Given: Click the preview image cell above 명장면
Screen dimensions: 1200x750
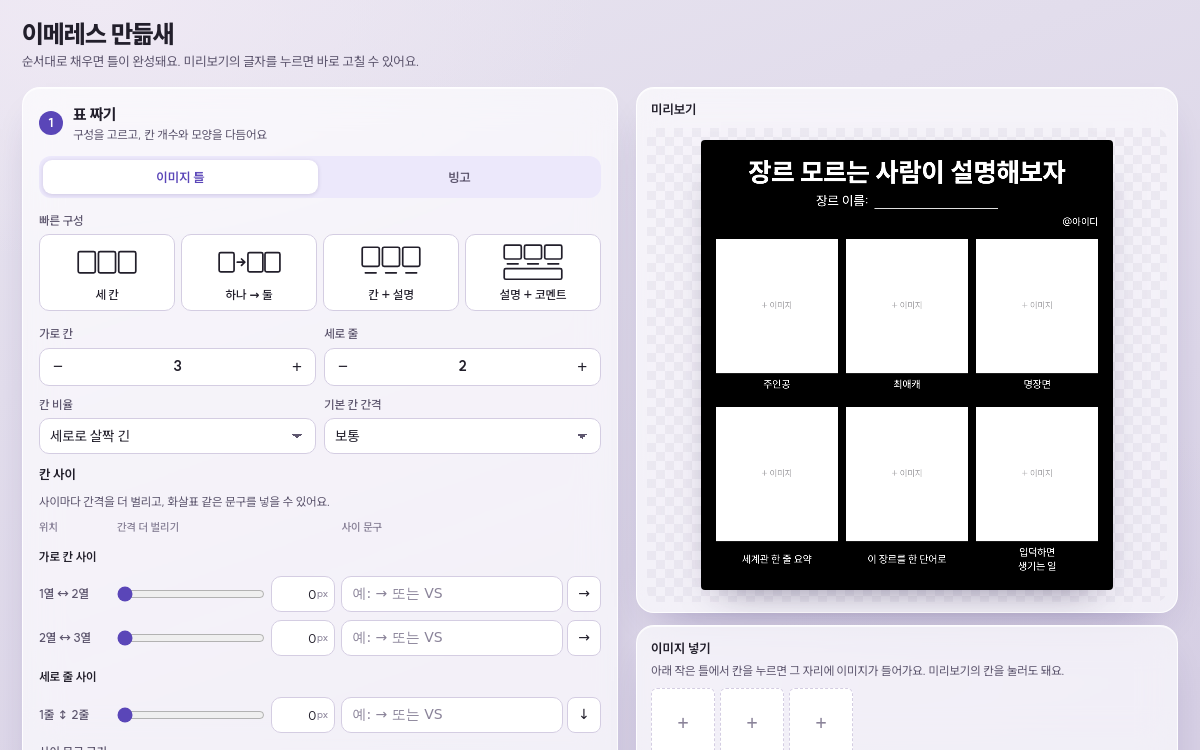Looking at the screenshot, I should coord(1037,306).
